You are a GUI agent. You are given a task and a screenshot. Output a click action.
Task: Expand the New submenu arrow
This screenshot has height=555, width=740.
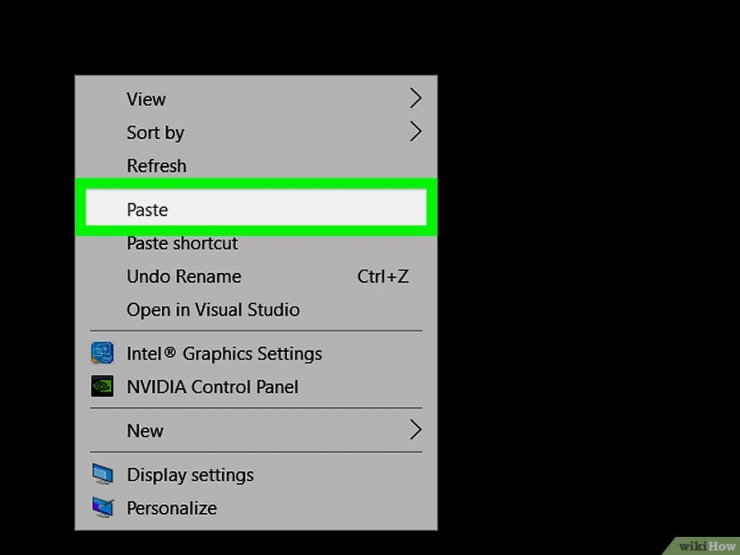[x=415, y=429]
